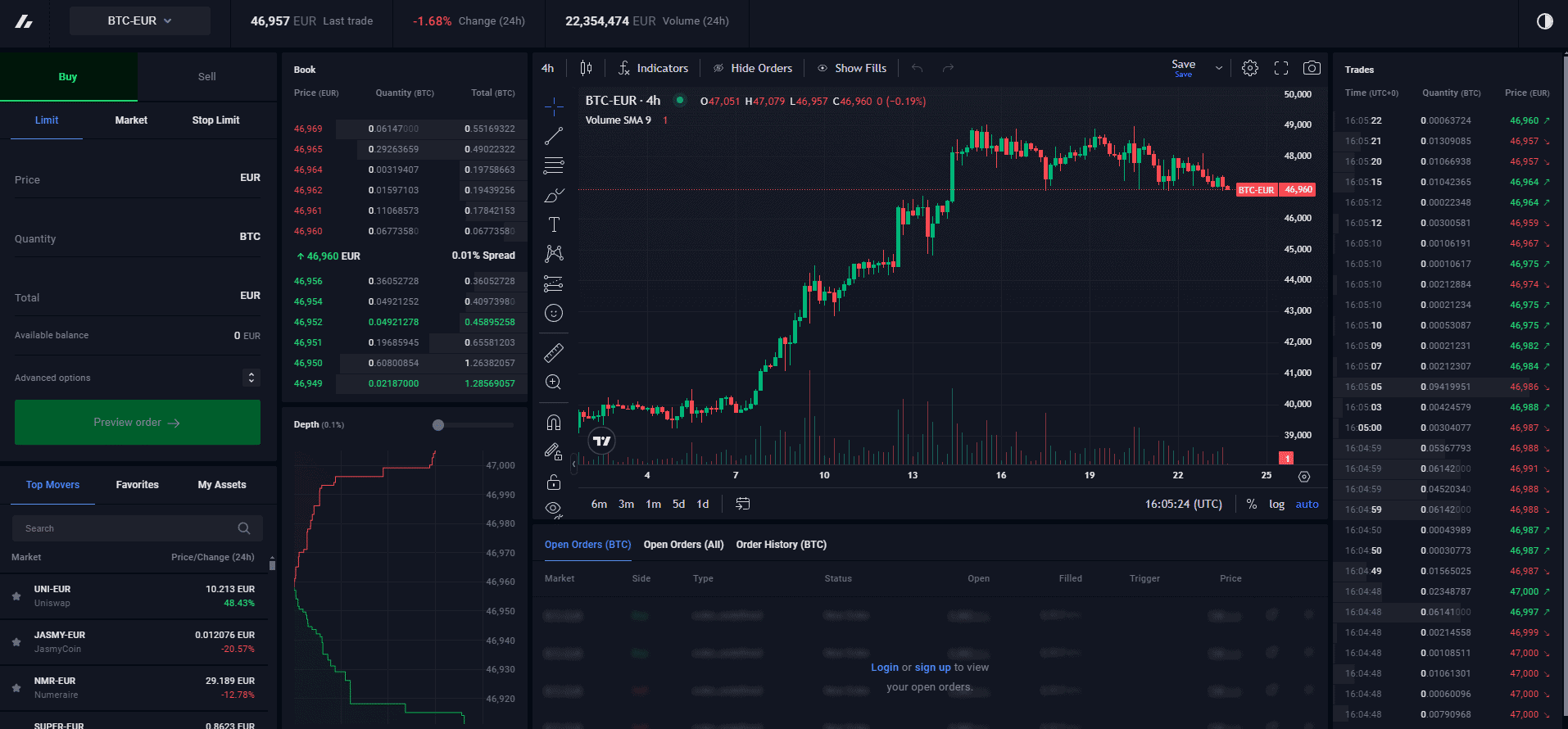Open the go-to-date calendar icon
Screen dimensions: 1568x729
click(x=743, y=504)
